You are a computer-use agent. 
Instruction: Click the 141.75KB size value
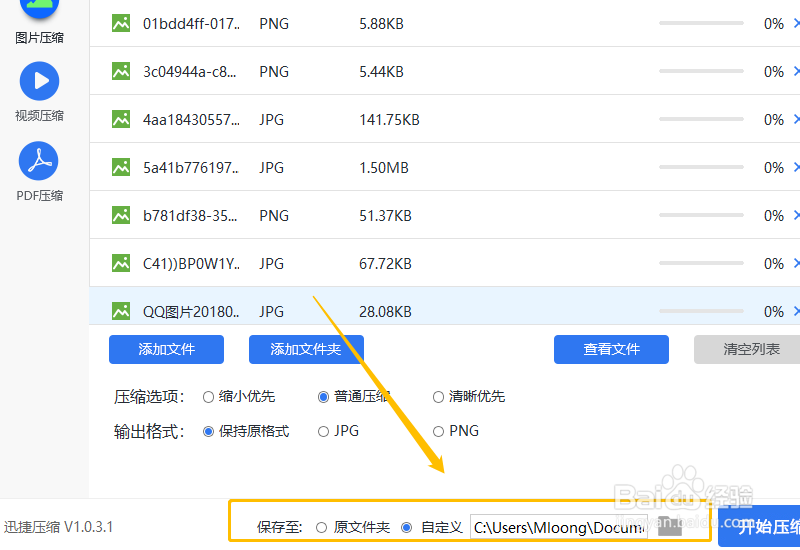point(389,120)
